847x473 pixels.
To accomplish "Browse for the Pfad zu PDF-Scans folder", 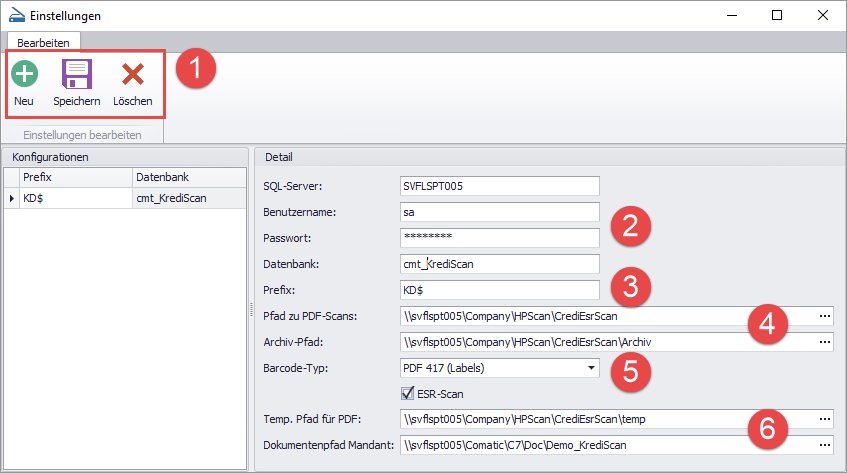I will [x=824, y=316].
